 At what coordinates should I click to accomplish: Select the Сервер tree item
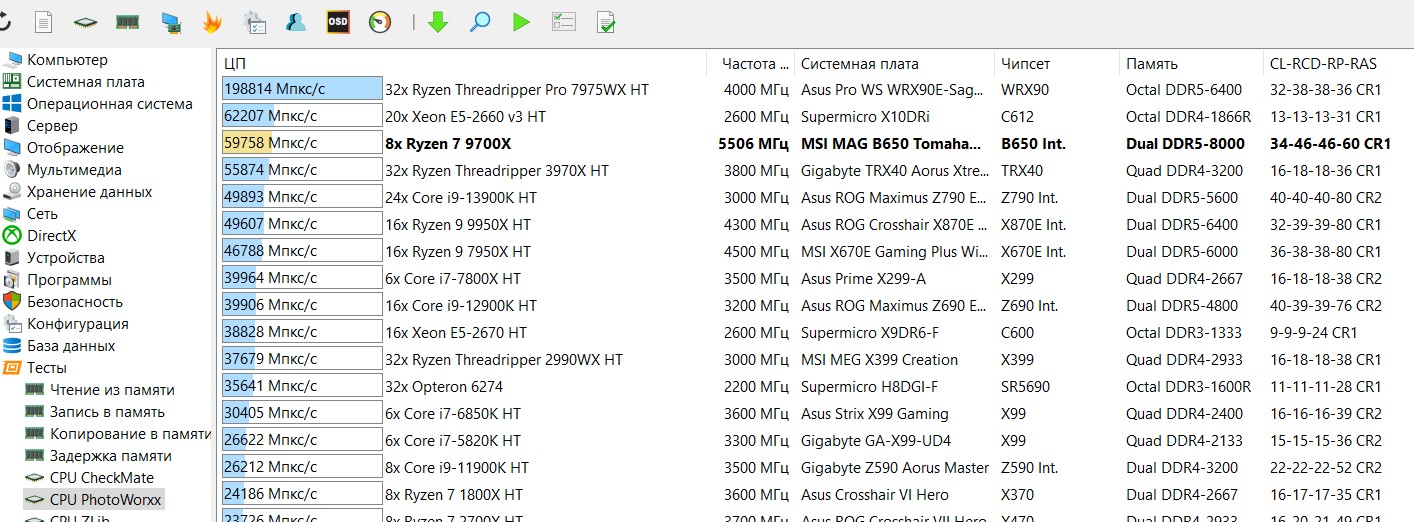[52, 126]
